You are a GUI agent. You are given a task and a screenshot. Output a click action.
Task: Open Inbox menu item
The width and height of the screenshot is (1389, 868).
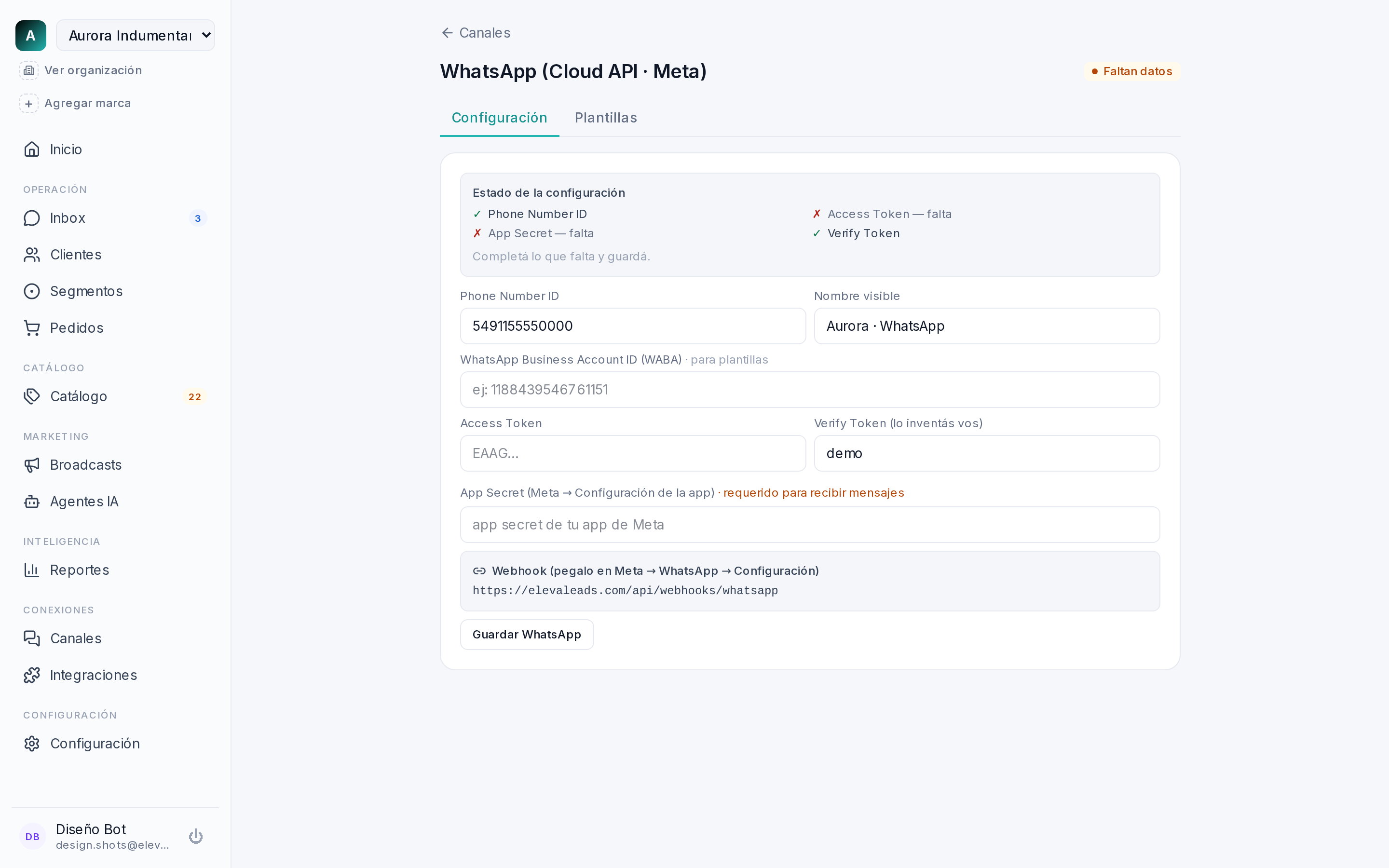tap(115, 218)
